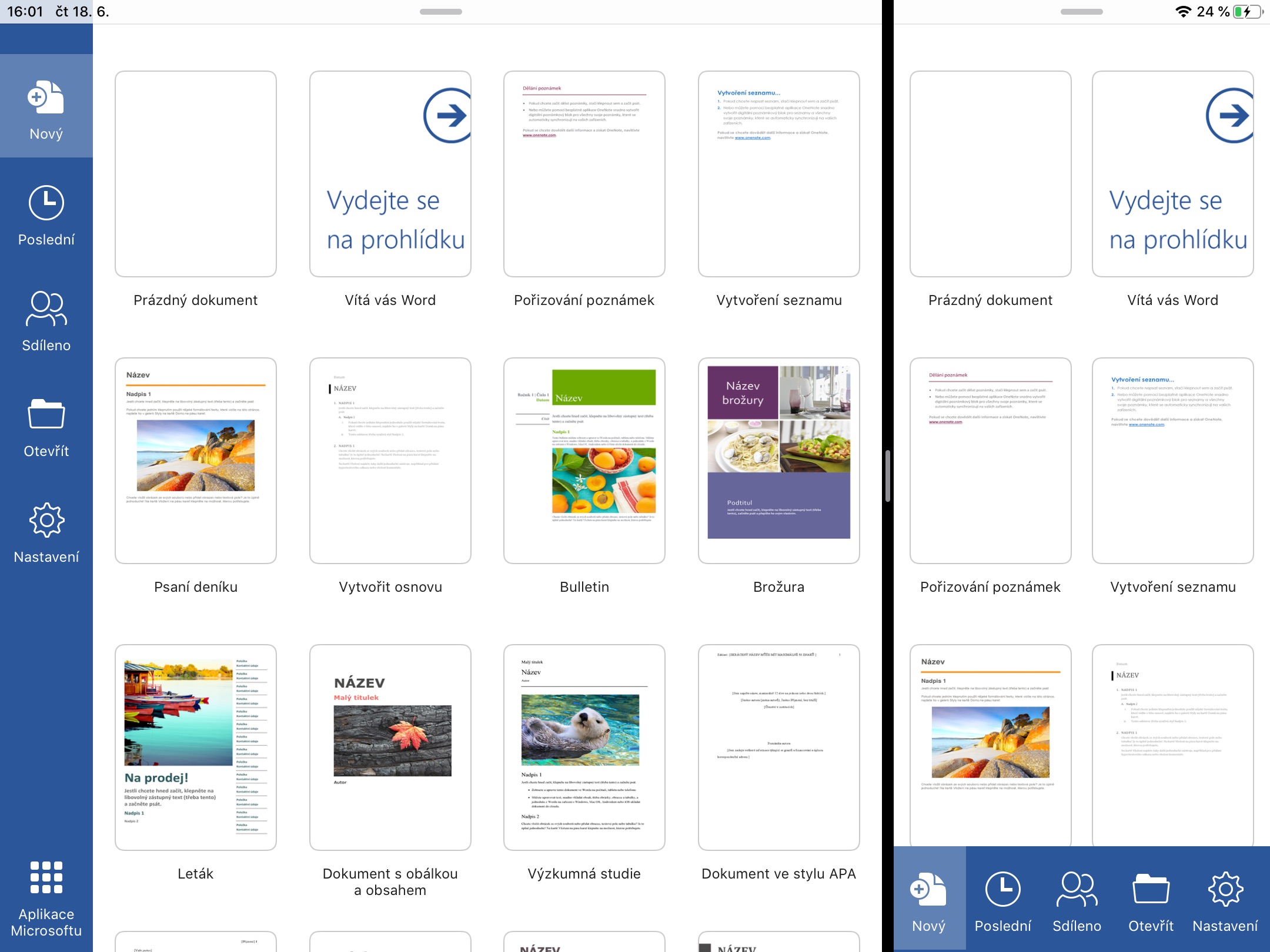Tap Nastavení gear in bottom bar
This screenshot has width=1270, height=952.
click(x=1225, y=890)
